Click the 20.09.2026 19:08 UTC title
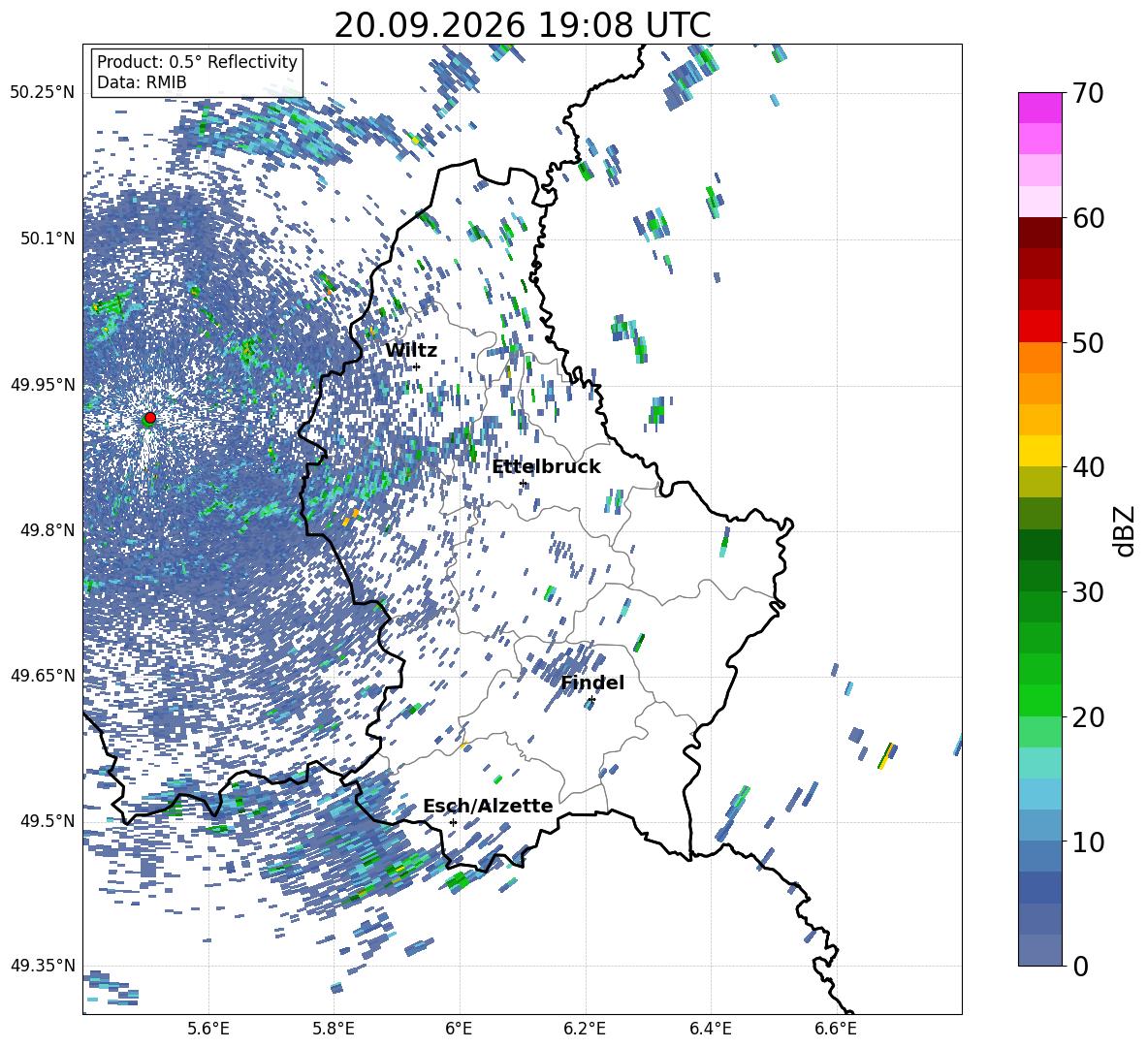Viewport: 1148px width, 1048px height. point(522,25)
